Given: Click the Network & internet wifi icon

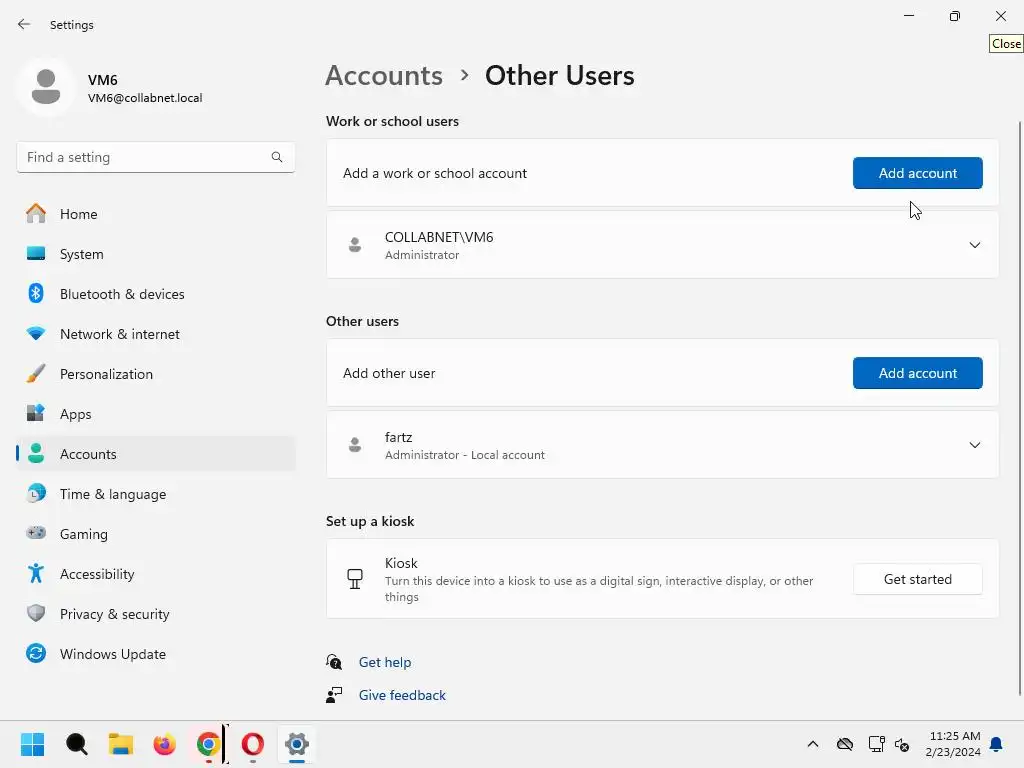Looking at the screenshot, I should (36, 334).
